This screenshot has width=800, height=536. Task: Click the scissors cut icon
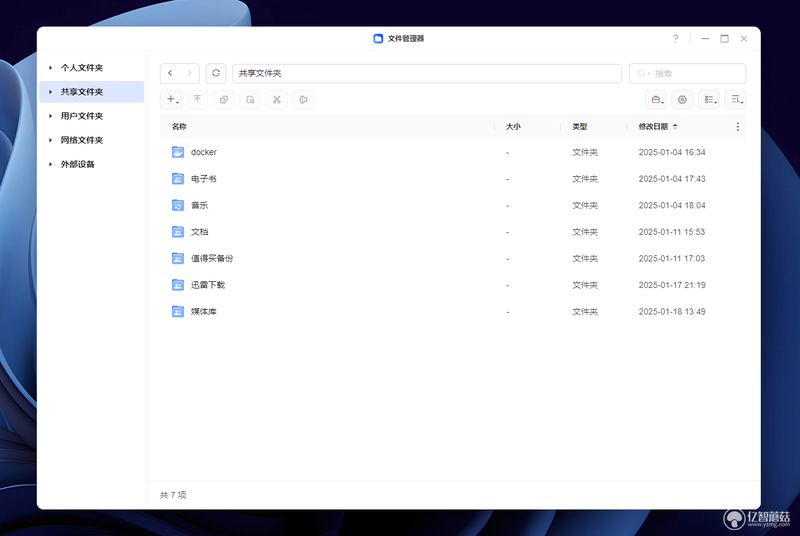click(x=277, y=99)
